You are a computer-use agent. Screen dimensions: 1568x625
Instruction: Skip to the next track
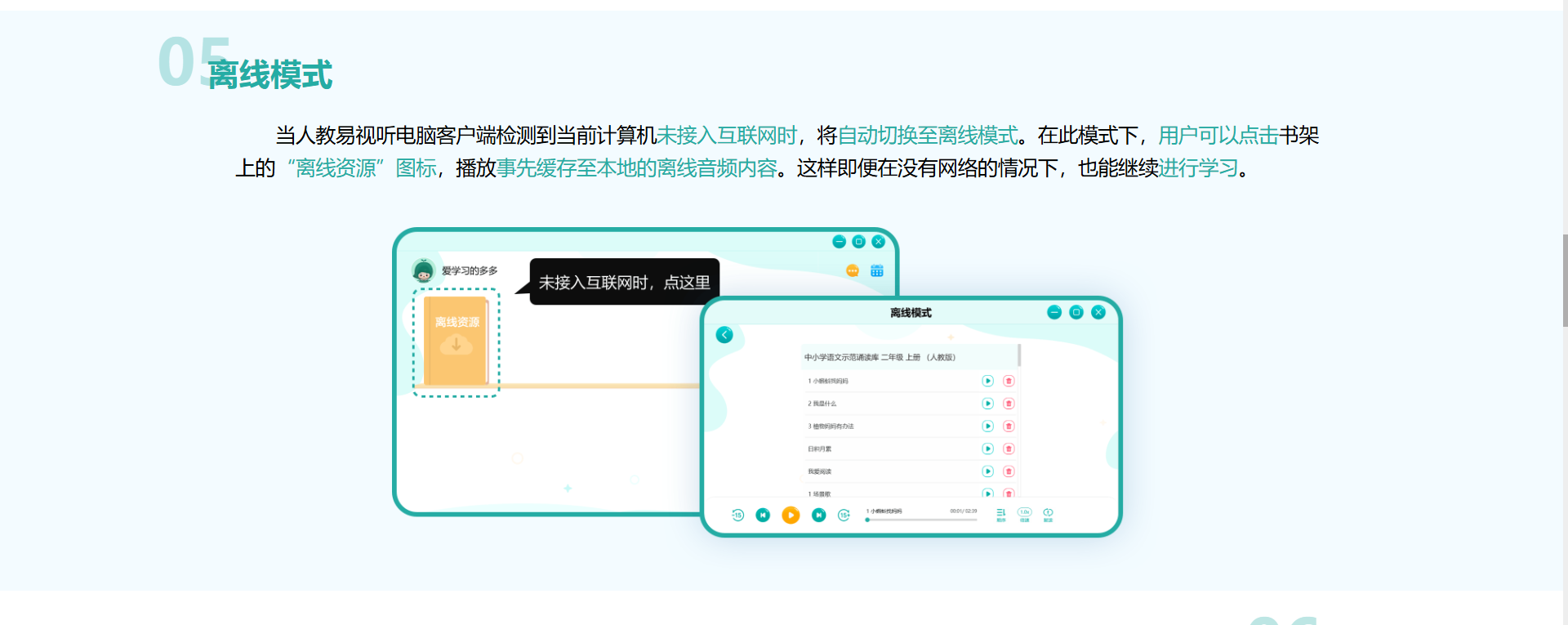(x=818, y=515)
